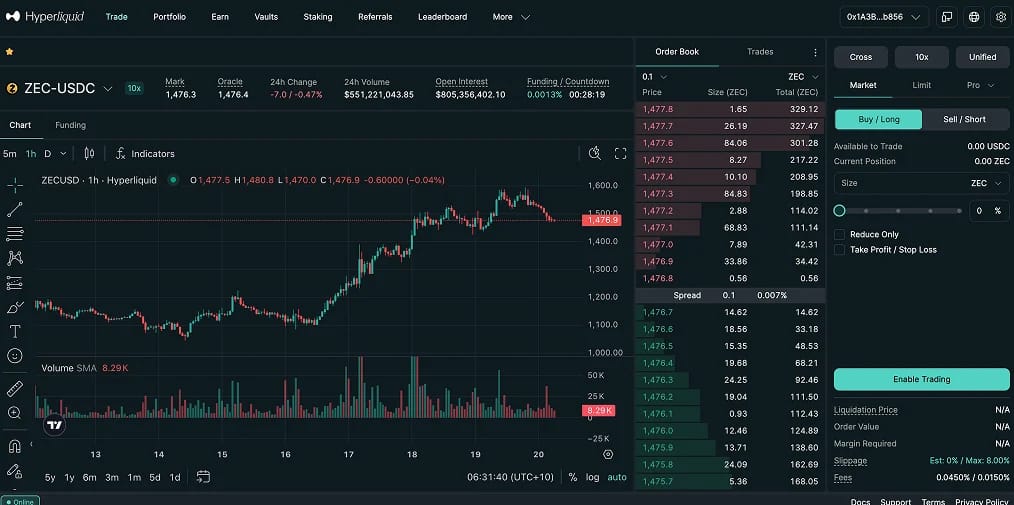Open the Cross margin mode selector
This screenshot has height=505, width=1014.
(x=861, y=57)
